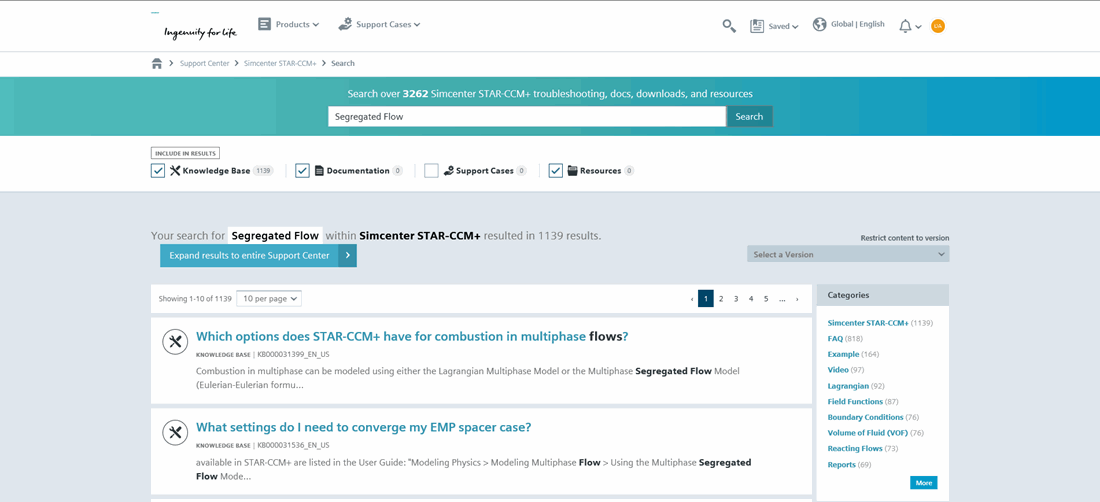Enable the Support Cases checkbox
Viewport: 1100px width, 502px height.
point(431,170)
